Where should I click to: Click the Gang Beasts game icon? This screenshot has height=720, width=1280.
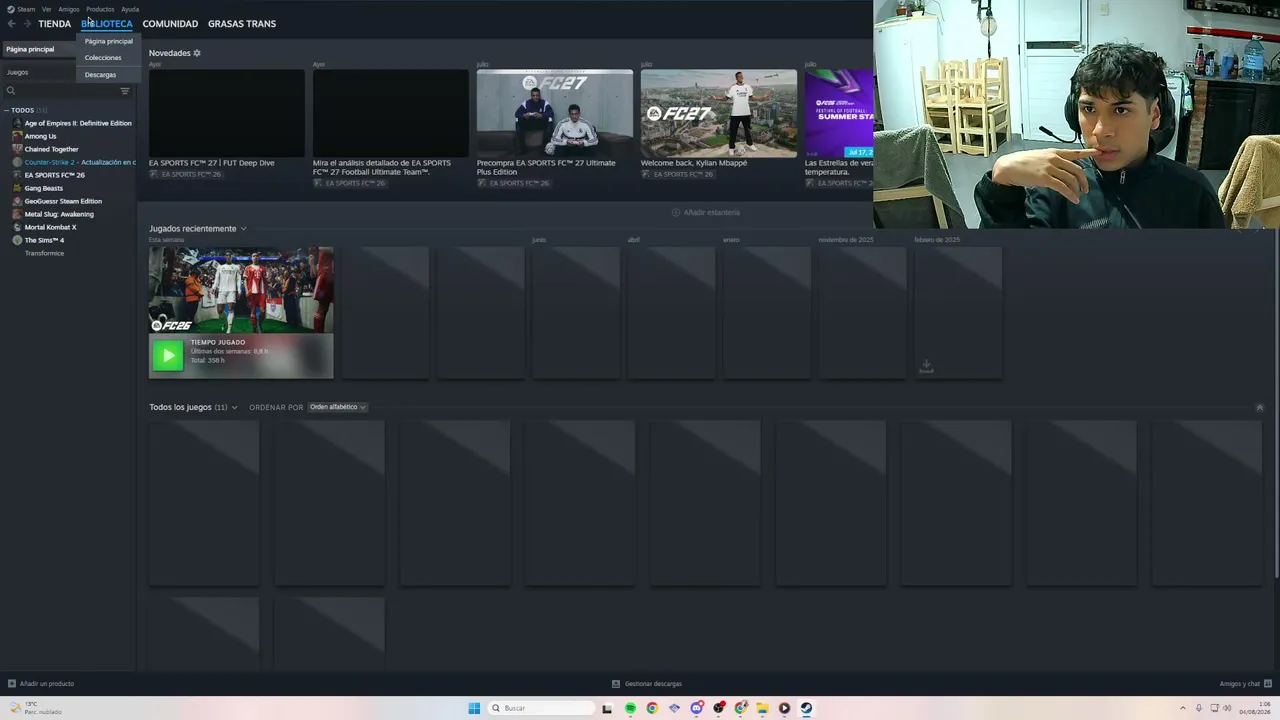tap(17, 188)
